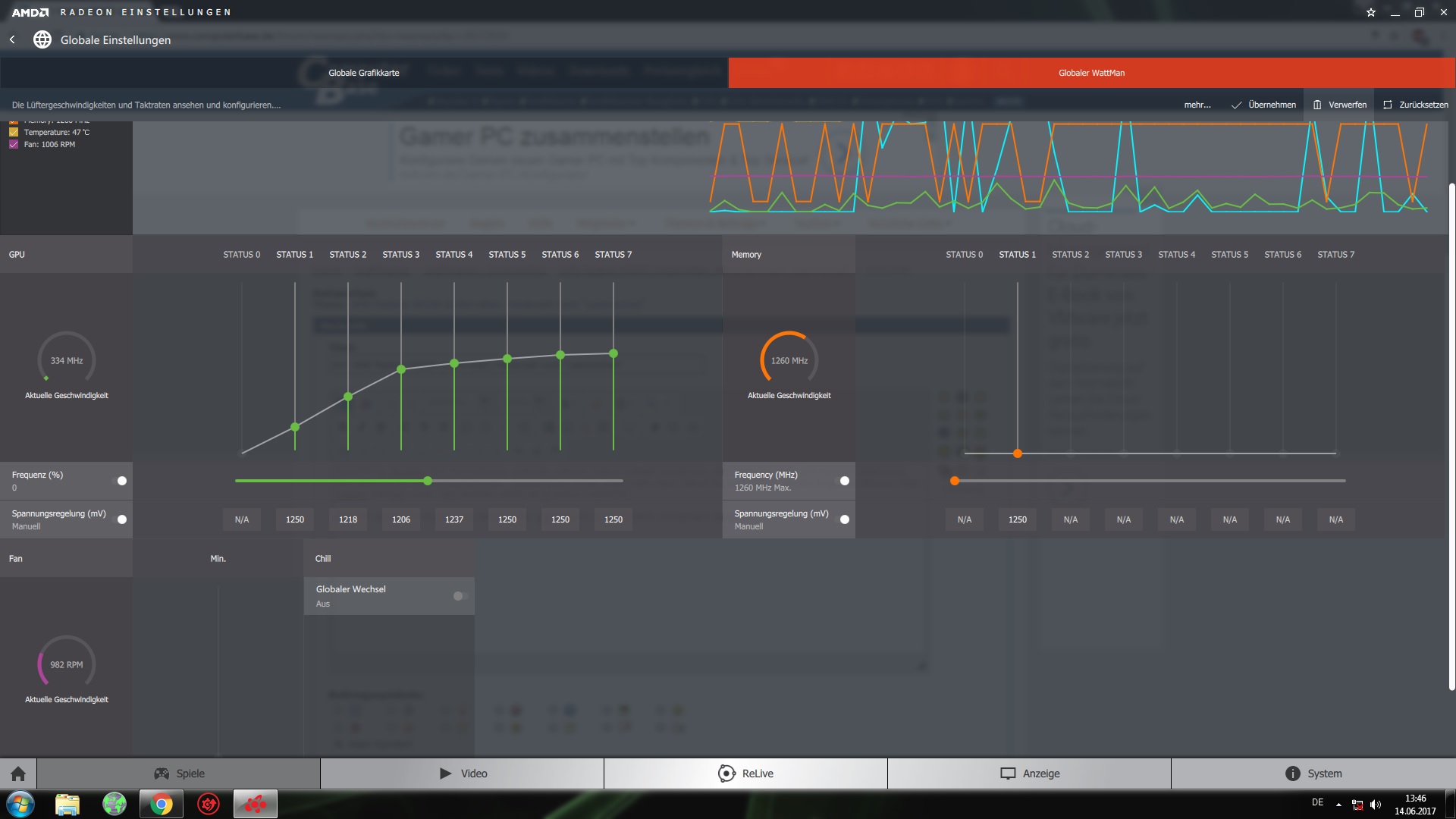Select the Globaler WattMan tab
The image size is (1456, 819).
click(x=1091, y=73)
